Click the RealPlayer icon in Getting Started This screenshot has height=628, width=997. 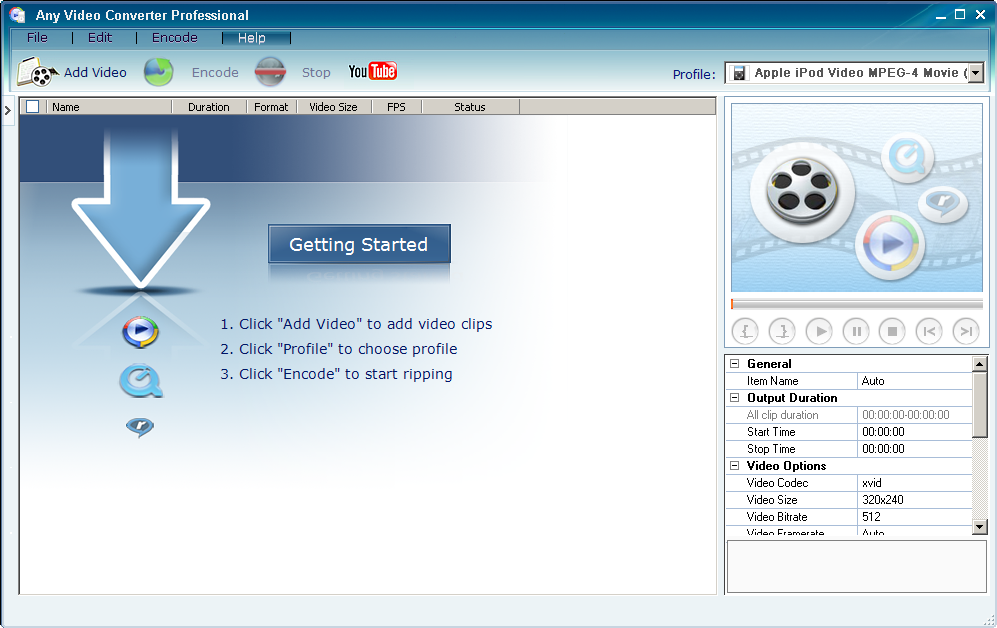point(140,427)
